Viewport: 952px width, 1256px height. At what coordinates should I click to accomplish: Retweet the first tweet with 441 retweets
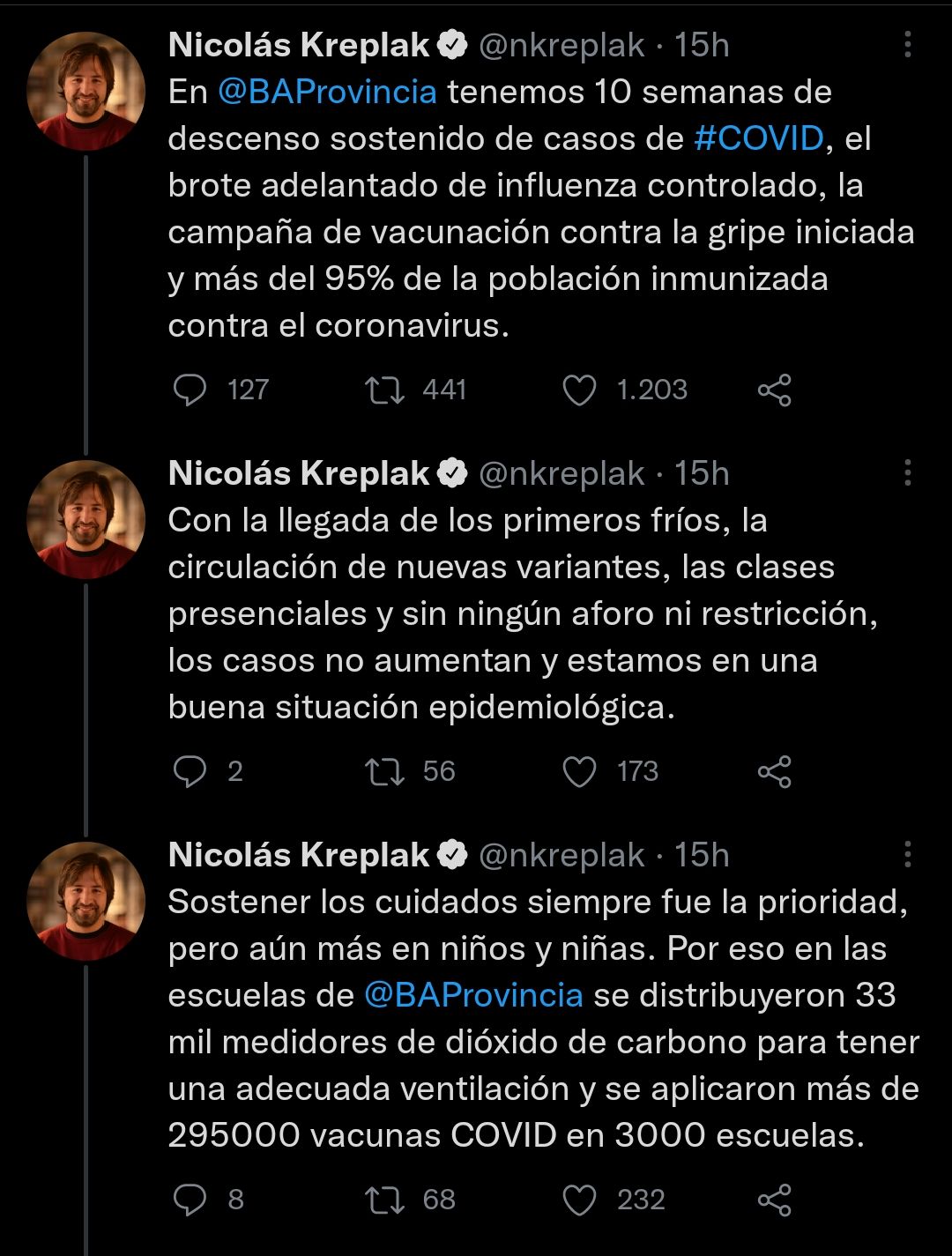coord(385,390)
